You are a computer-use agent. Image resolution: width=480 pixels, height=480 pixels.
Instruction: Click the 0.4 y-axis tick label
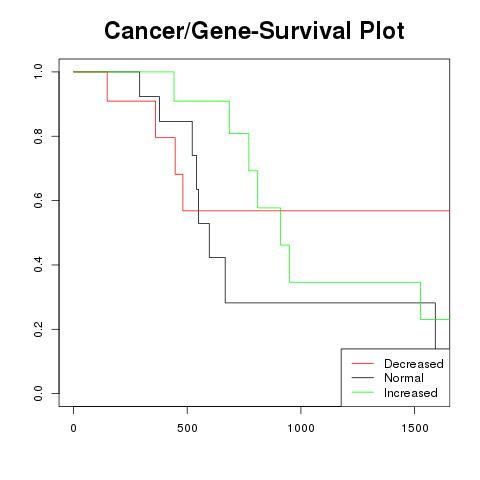[38, 265]
